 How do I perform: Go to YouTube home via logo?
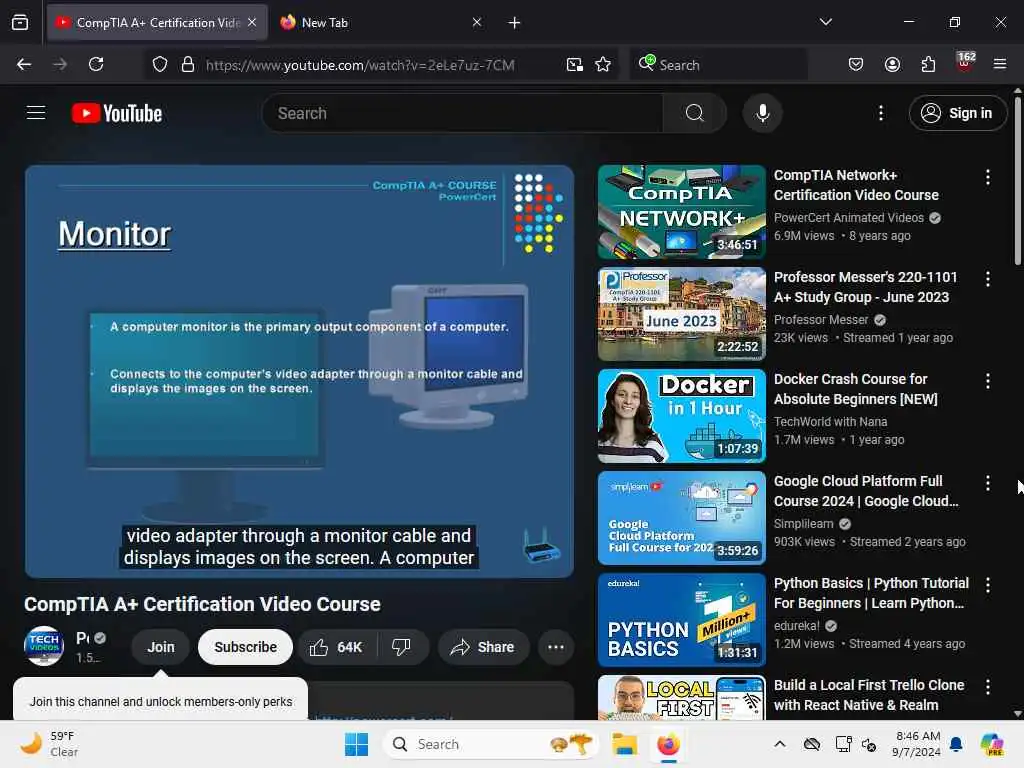(x=117, y=113)
